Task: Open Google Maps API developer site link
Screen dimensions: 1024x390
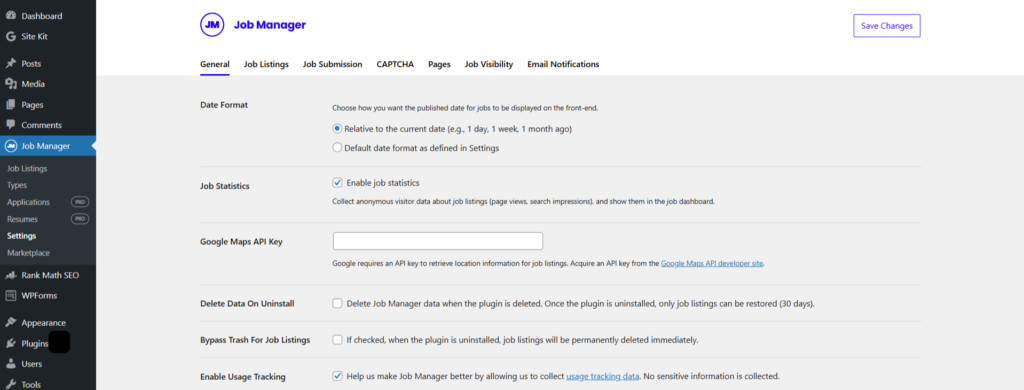Action: (x=712, y=264)
